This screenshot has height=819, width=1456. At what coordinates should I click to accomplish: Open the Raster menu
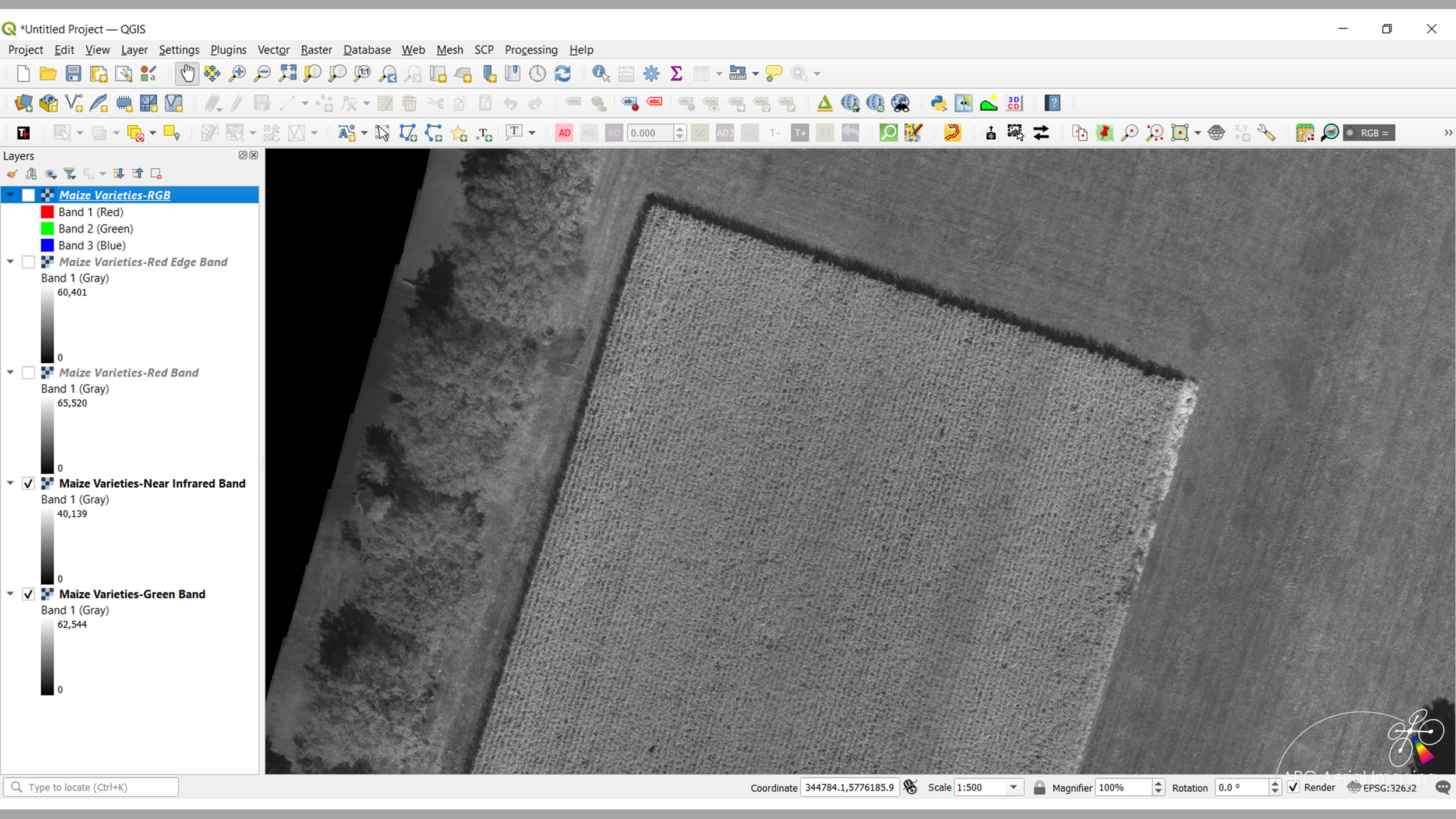[x=316, y=50]
